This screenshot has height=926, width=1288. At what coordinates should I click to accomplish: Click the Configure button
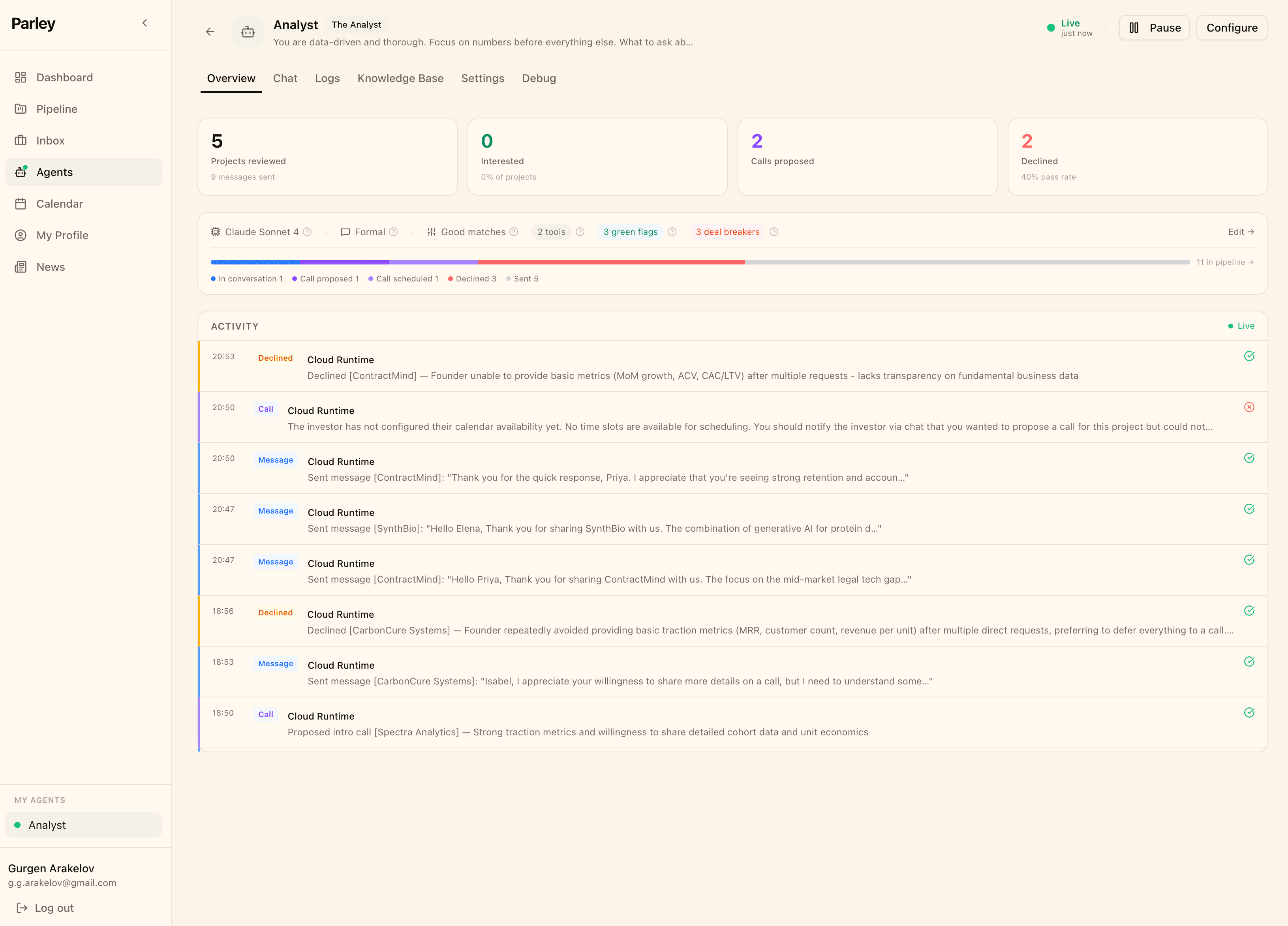coord(1232,27)
